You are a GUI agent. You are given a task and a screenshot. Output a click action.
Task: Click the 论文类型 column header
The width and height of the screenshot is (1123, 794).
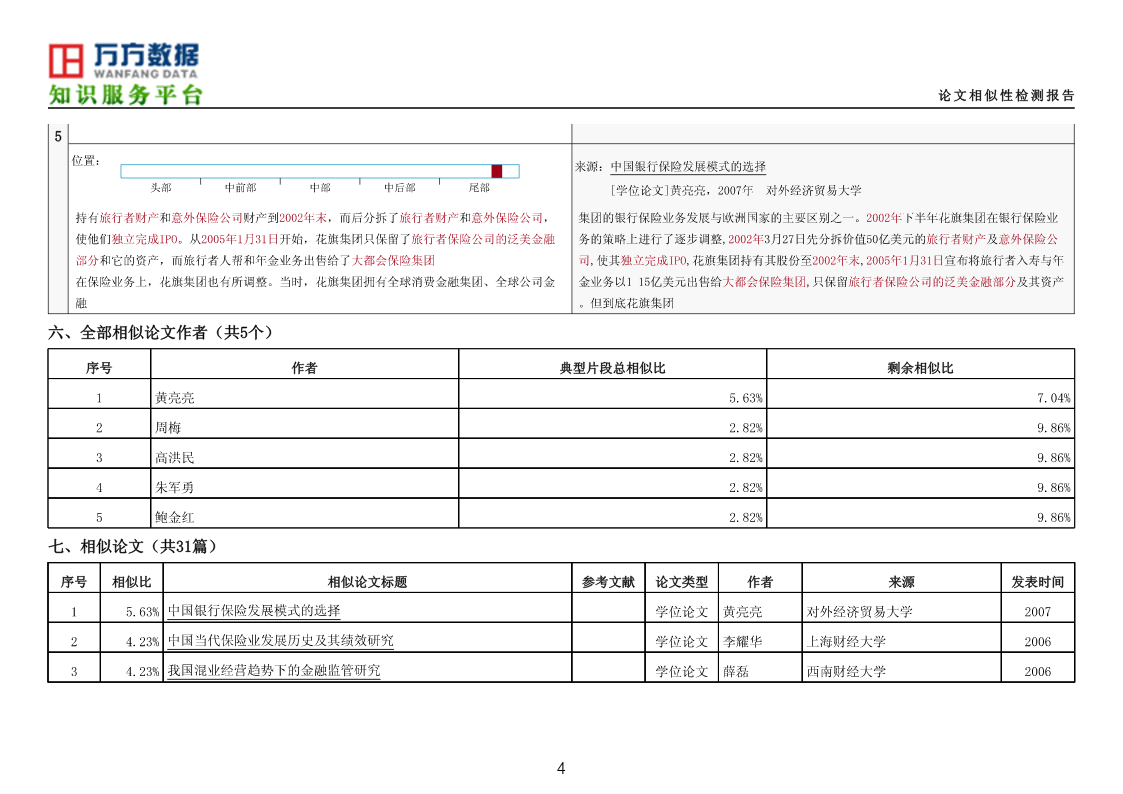click(682, 582)
